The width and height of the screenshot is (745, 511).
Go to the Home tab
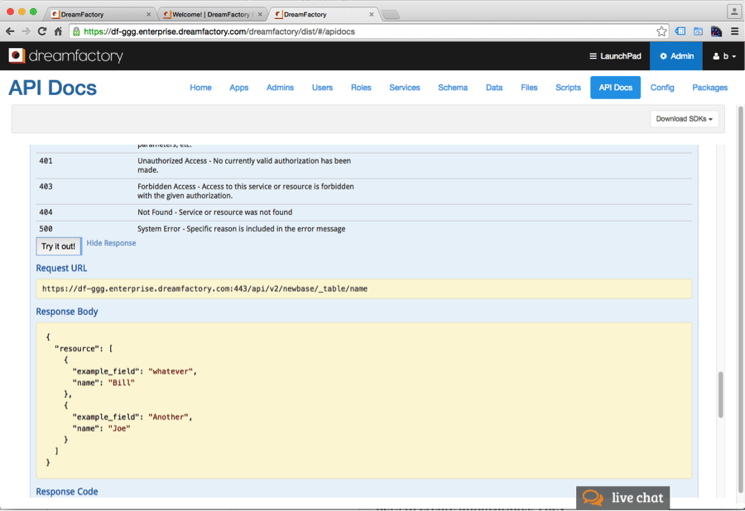201,87
